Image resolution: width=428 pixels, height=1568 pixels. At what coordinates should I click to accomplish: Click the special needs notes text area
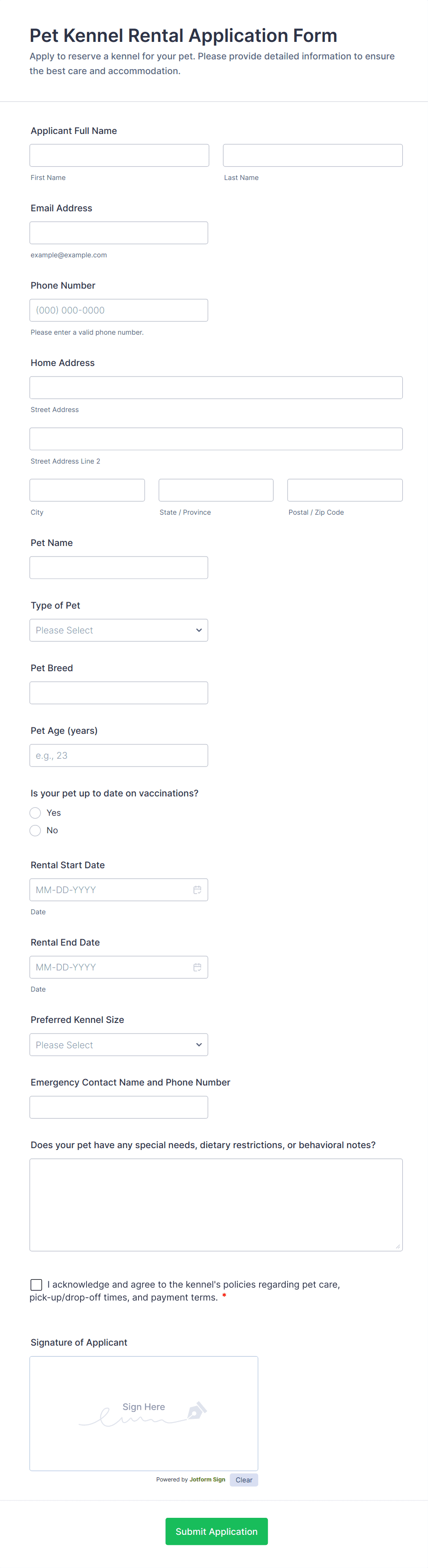(x=216, y=1205)
